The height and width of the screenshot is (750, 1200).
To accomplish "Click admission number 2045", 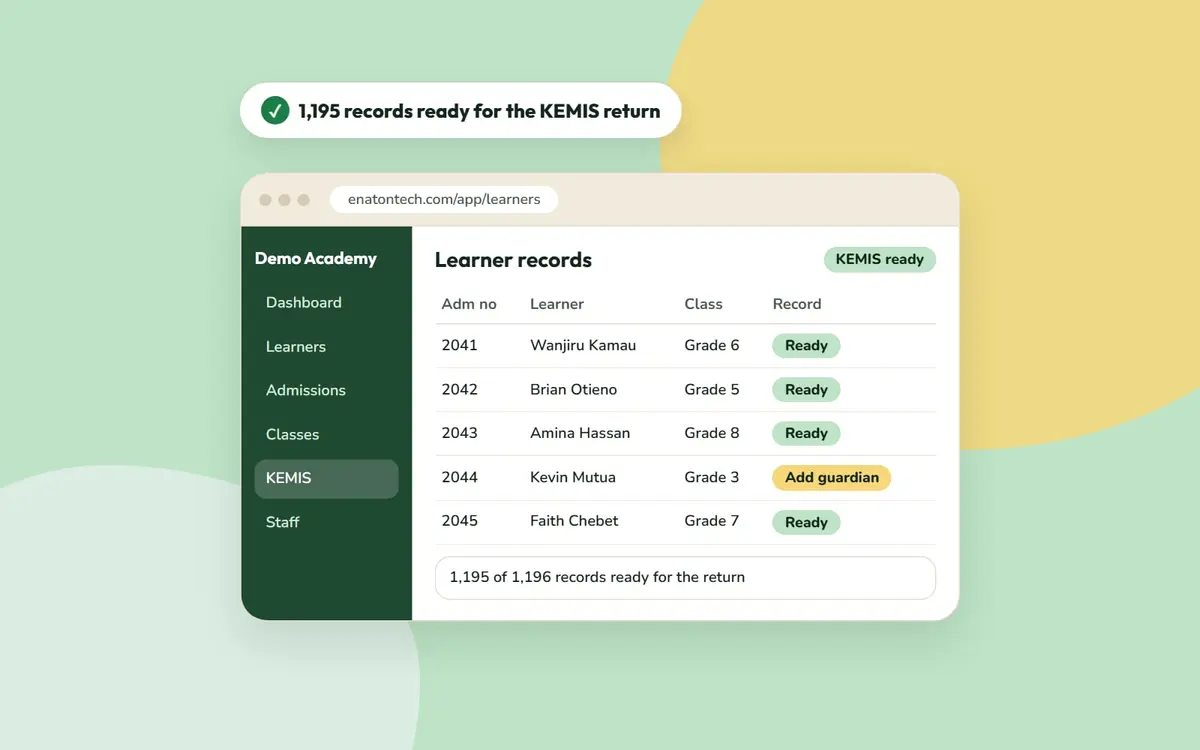I will coord(460,521).
